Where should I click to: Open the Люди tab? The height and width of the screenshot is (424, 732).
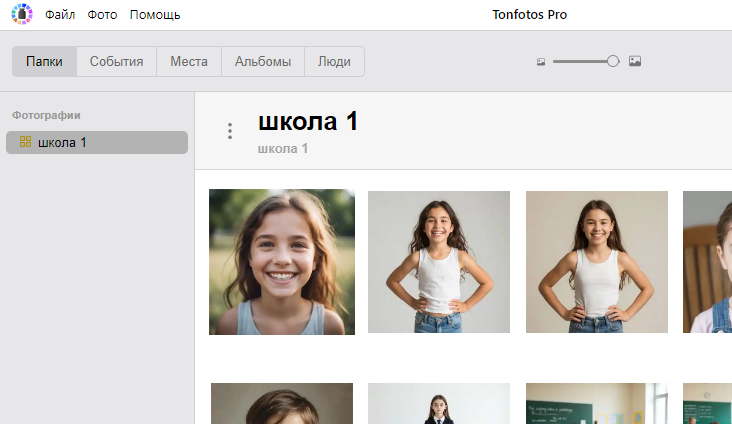(334, 61)
